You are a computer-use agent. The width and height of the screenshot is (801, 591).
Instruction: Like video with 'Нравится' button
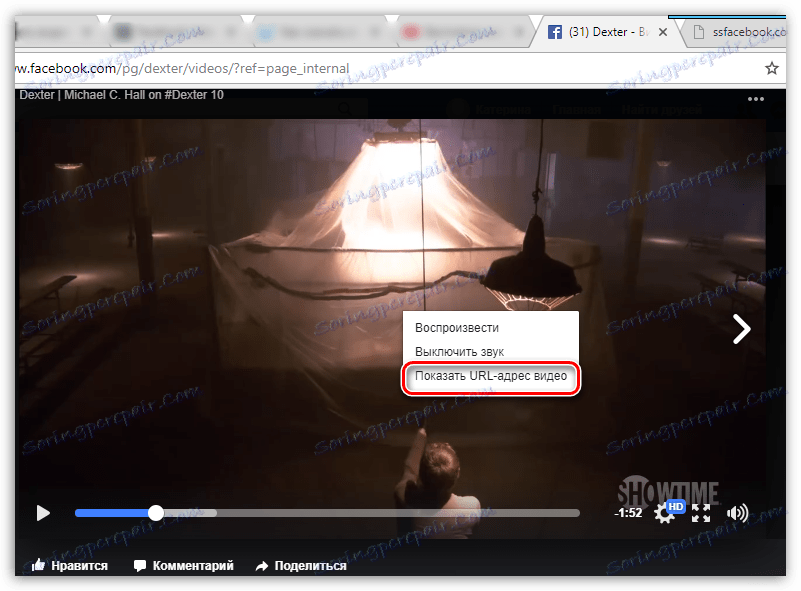click(x=70, y=565)
